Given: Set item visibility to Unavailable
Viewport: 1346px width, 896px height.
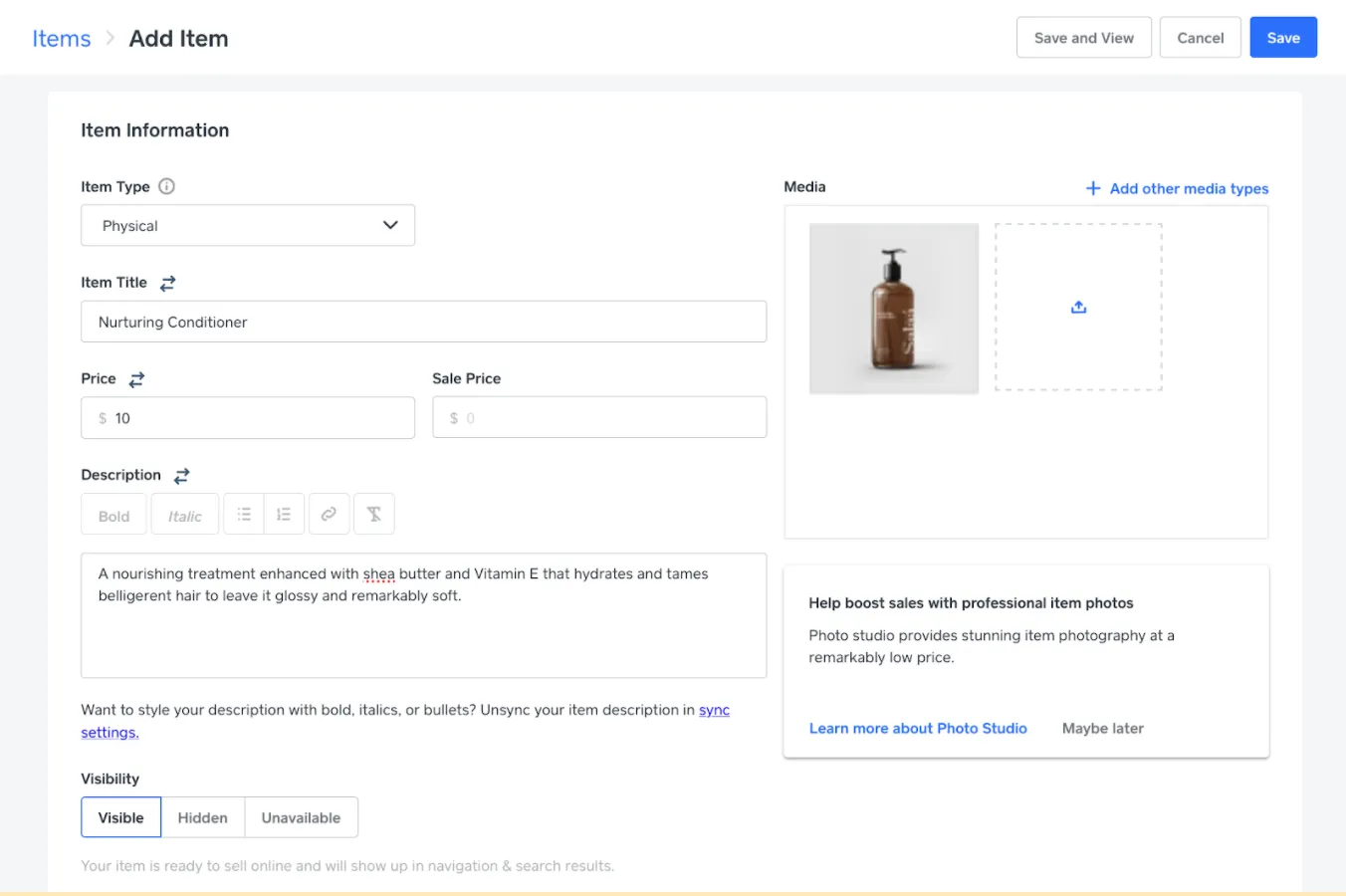Looking at the screenshot, I should (301, 816).
